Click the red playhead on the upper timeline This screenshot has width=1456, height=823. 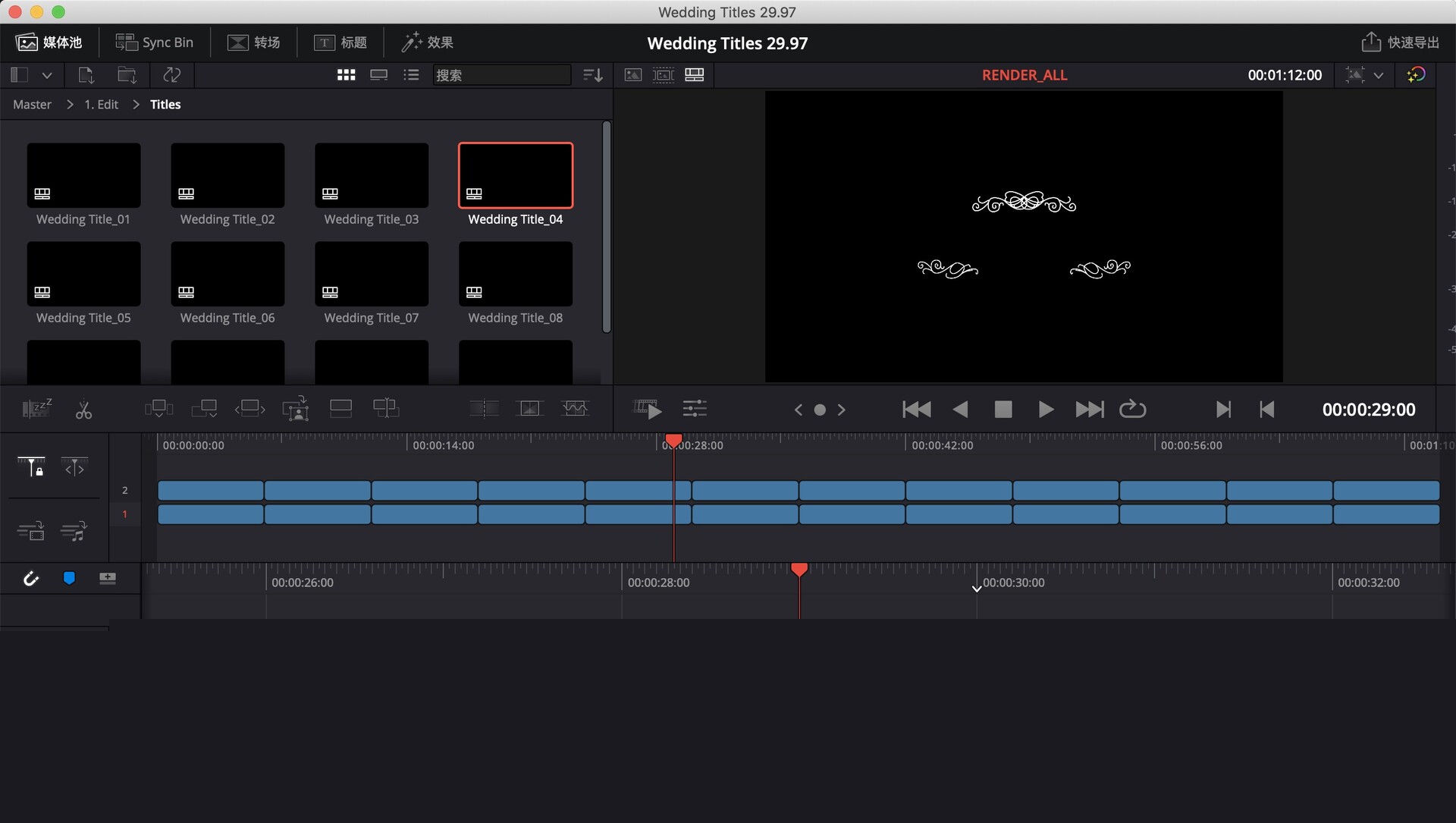[x=673, y=440]
